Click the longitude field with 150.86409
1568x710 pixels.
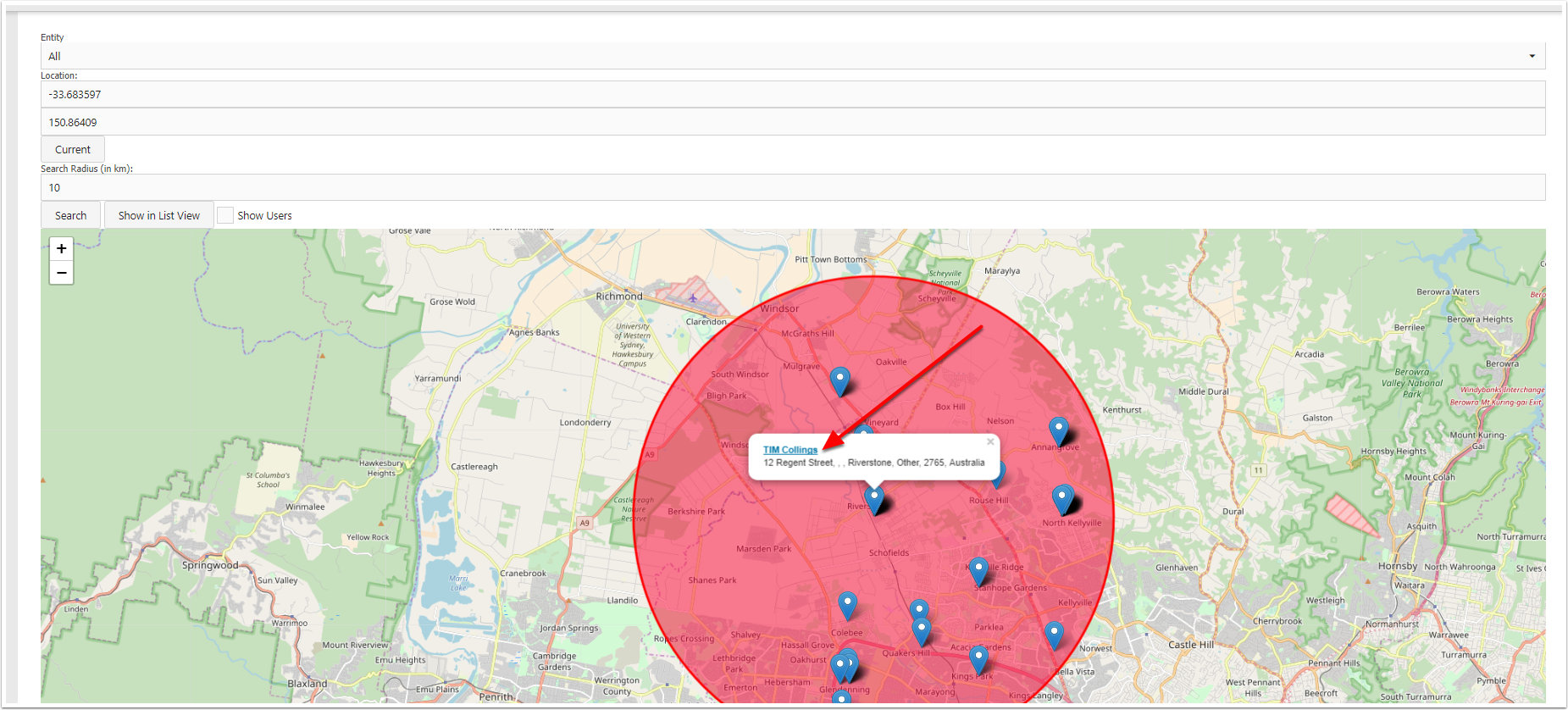[x=793, y=122]
